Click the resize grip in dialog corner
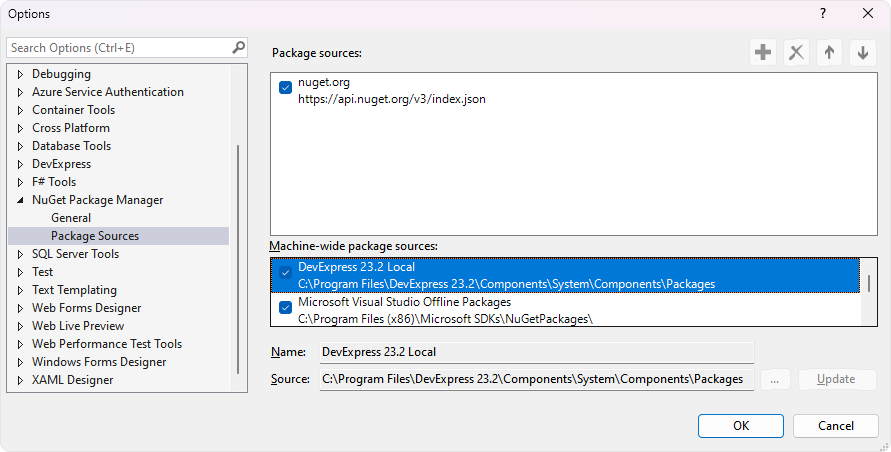 [x=884, y=445]
